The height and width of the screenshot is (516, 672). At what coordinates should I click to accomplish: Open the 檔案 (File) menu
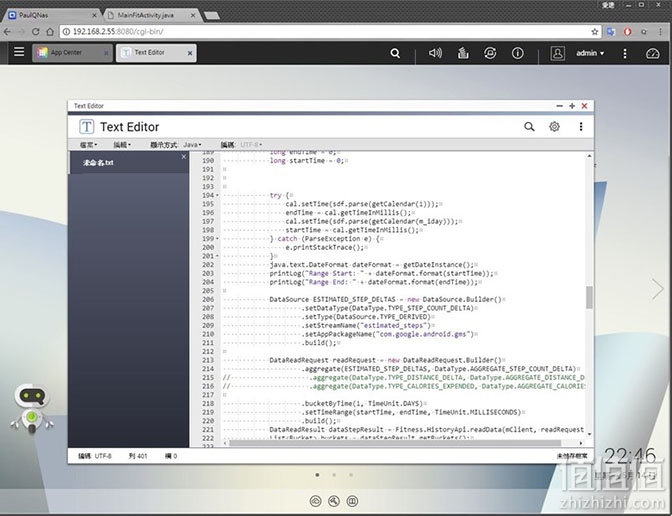89,145
